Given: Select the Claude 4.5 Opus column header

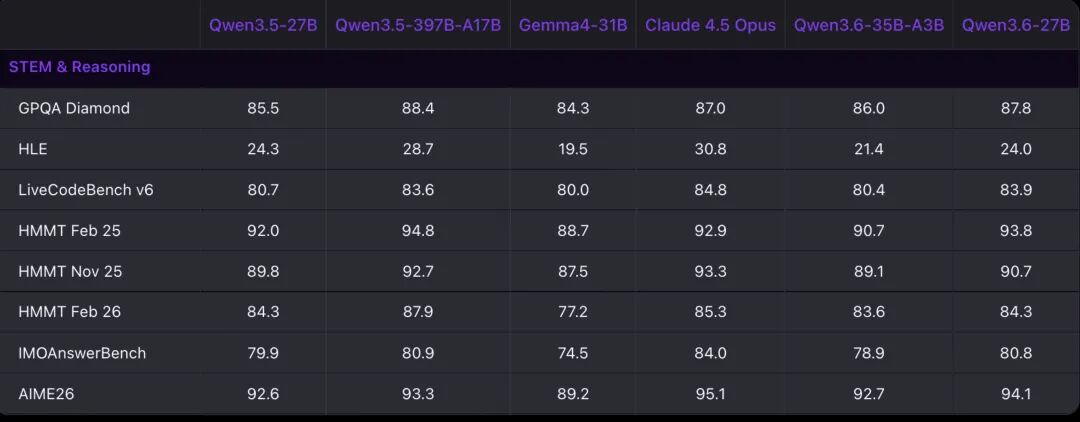Looking at the screenshot, I should pyautogui.click(x=710, y=25).
